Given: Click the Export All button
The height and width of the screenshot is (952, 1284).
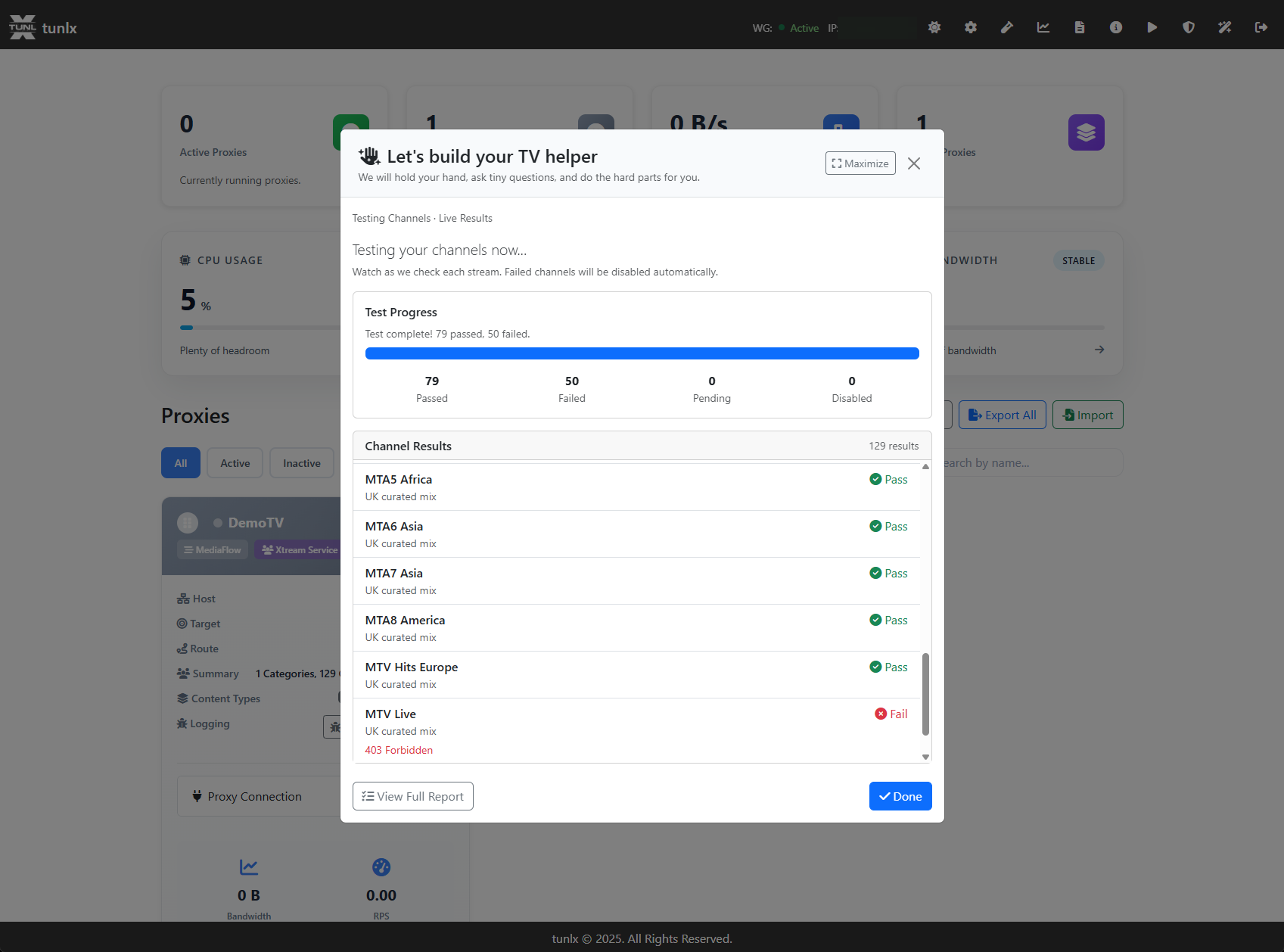Looking at the screenshot, I should pos(1002,415).
